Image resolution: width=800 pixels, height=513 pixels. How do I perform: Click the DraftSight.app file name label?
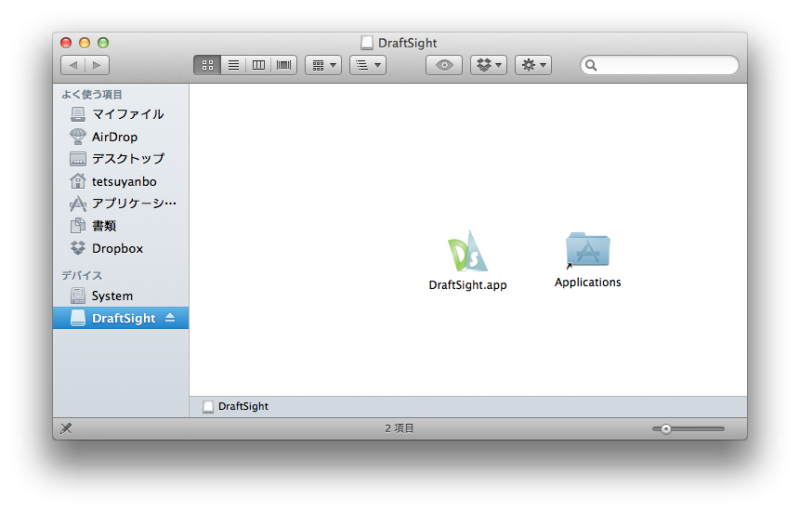click(468, 285)
